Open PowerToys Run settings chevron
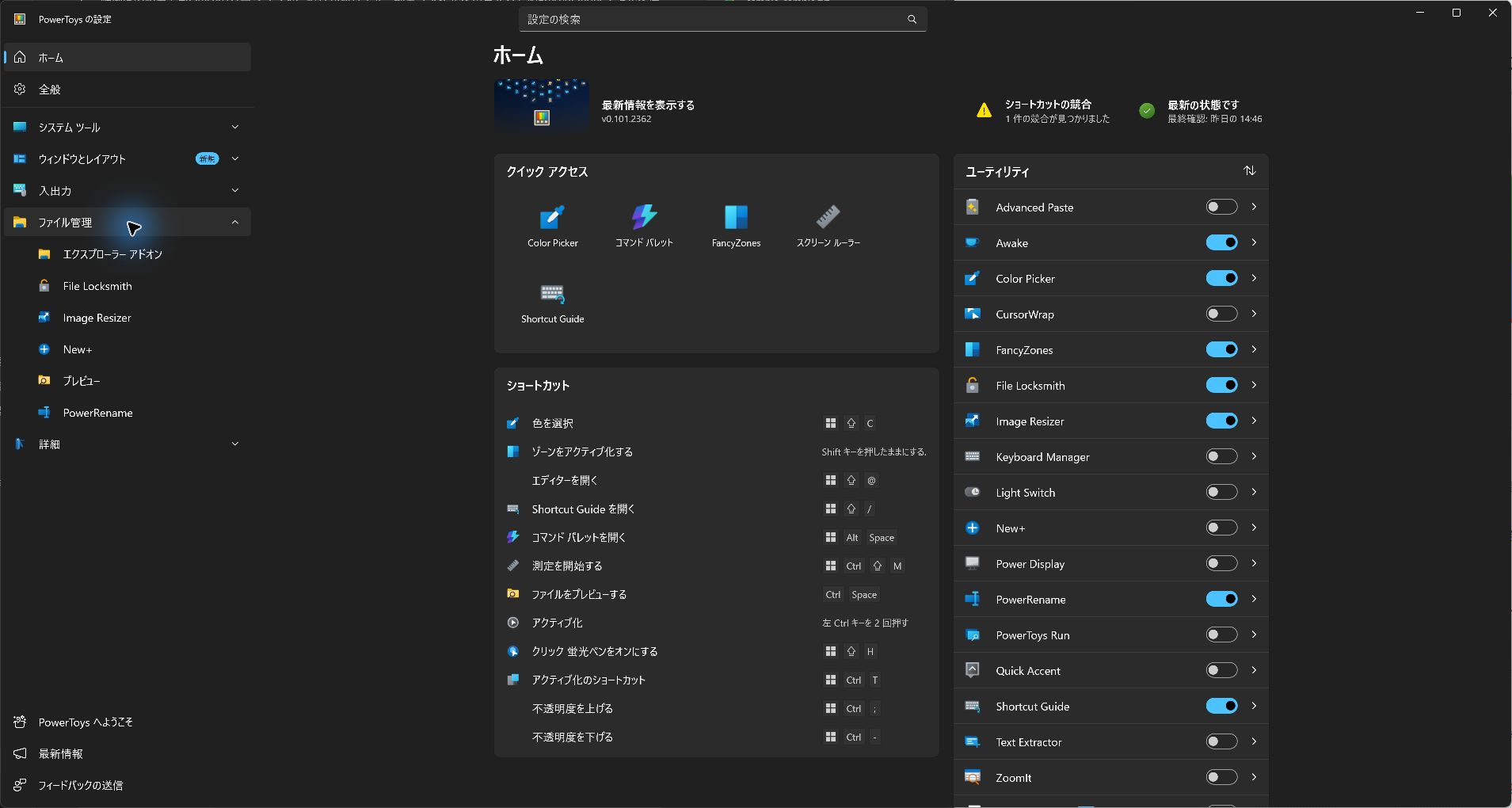 click(x=1254, y=635)
